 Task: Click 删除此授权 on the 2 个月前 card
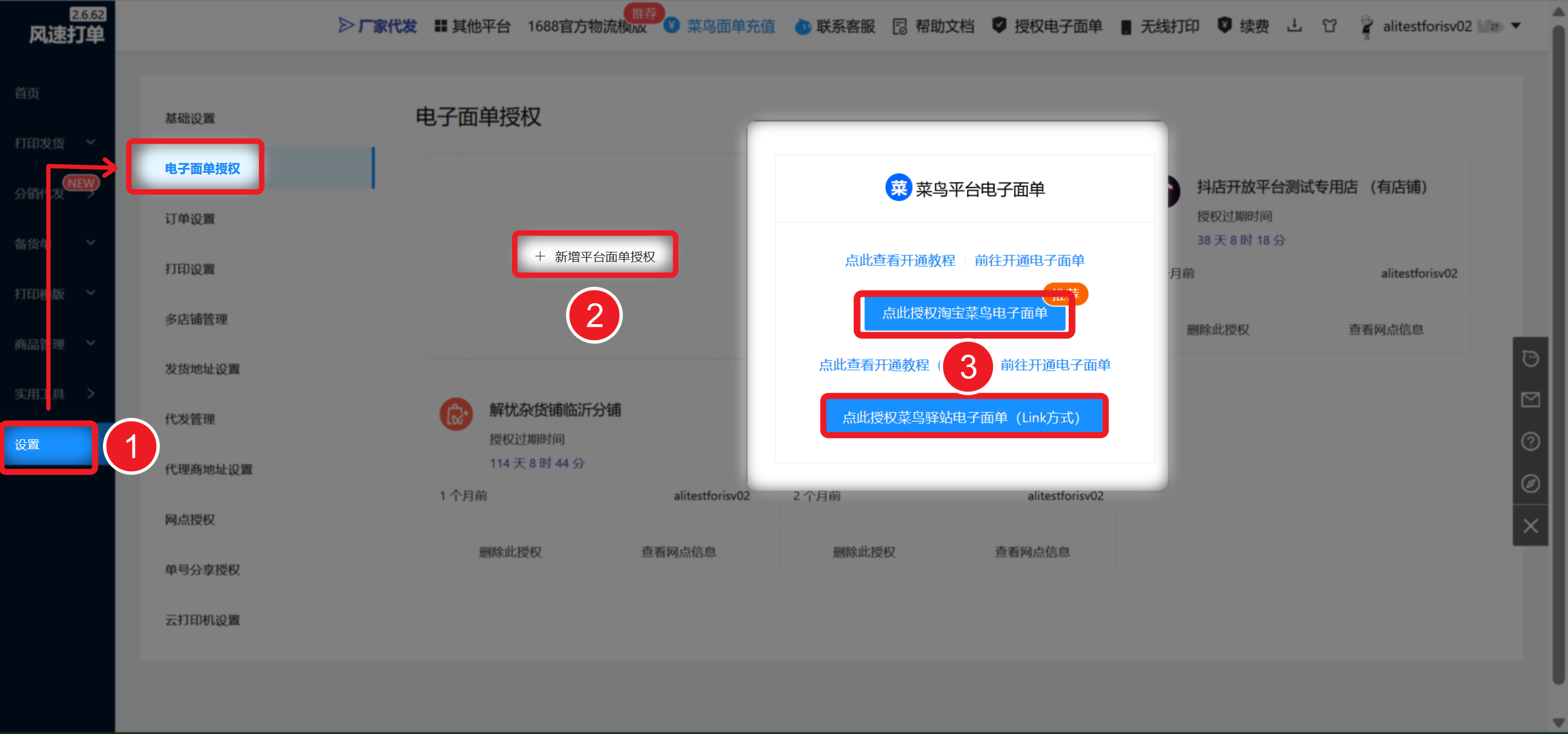click(864, 552)
